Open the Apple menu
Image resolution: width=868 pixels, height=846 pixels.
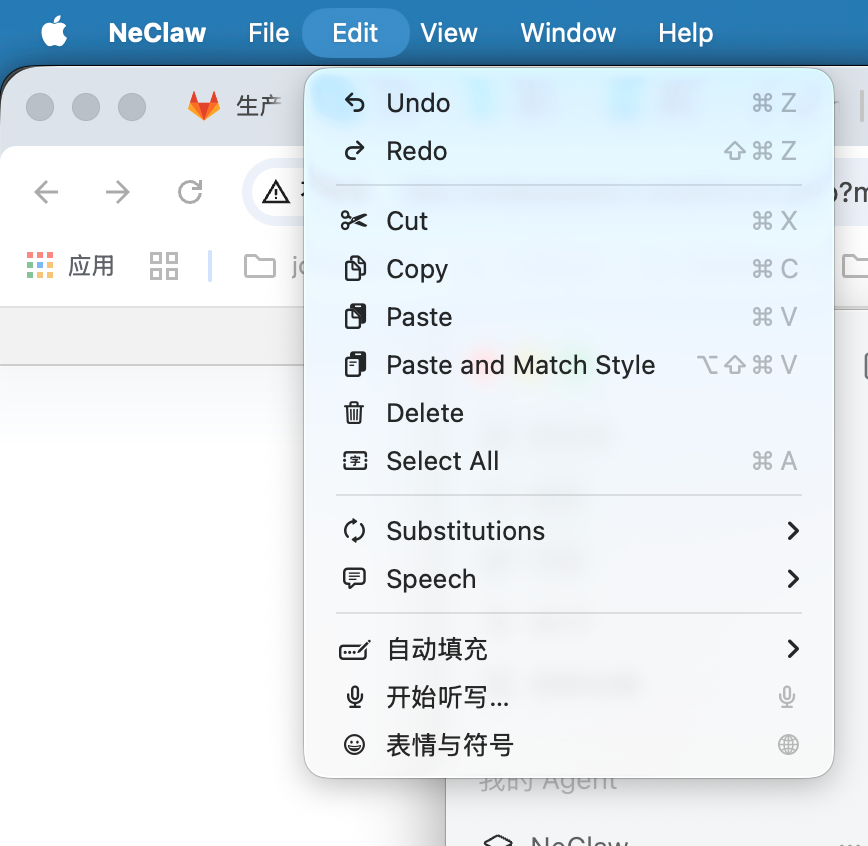click(x=54, y=33)
